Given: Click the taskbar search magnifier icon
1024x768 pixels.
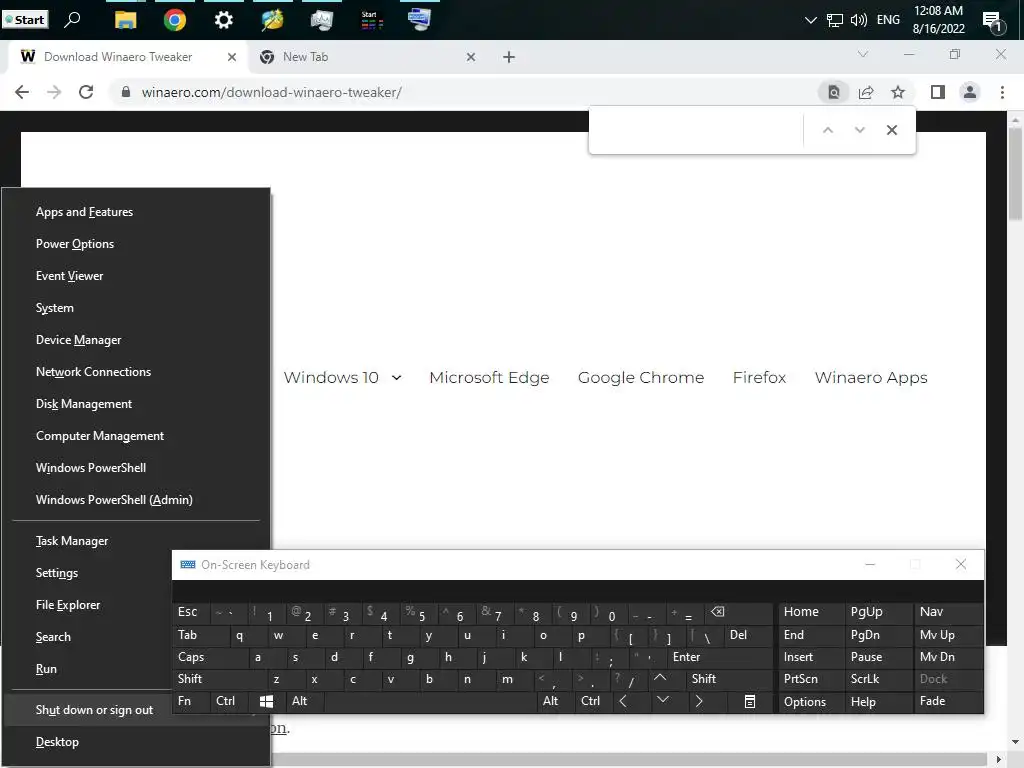Looking at the screenshot, I should tap(72, 20).
